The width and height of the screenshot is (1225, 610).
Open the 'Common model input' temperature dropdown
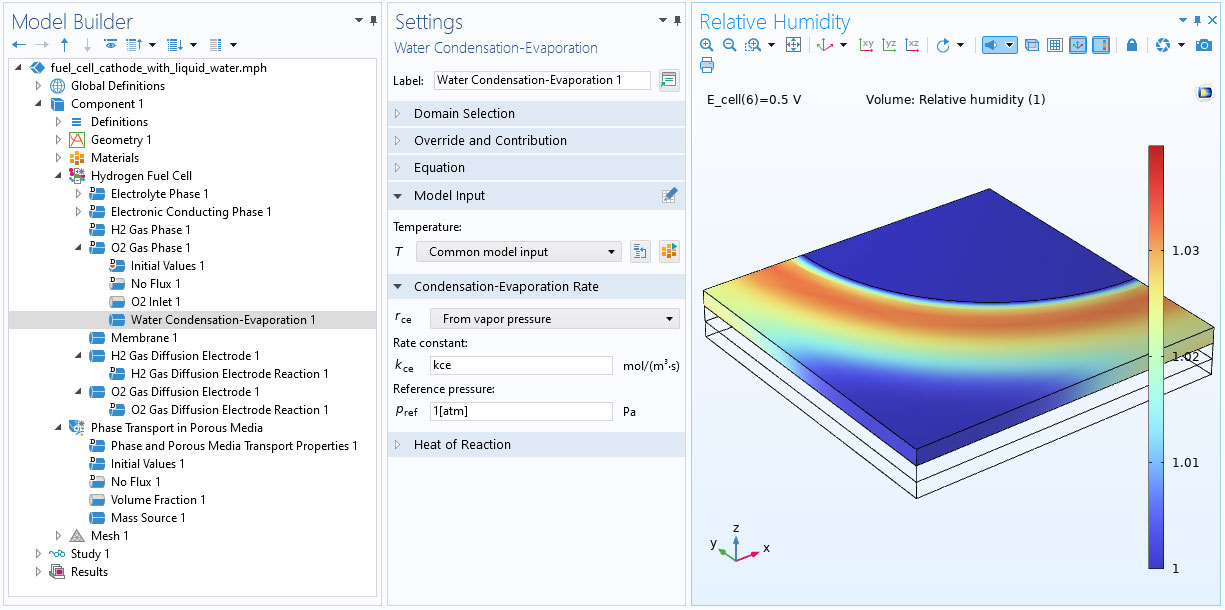pos(519,252)
